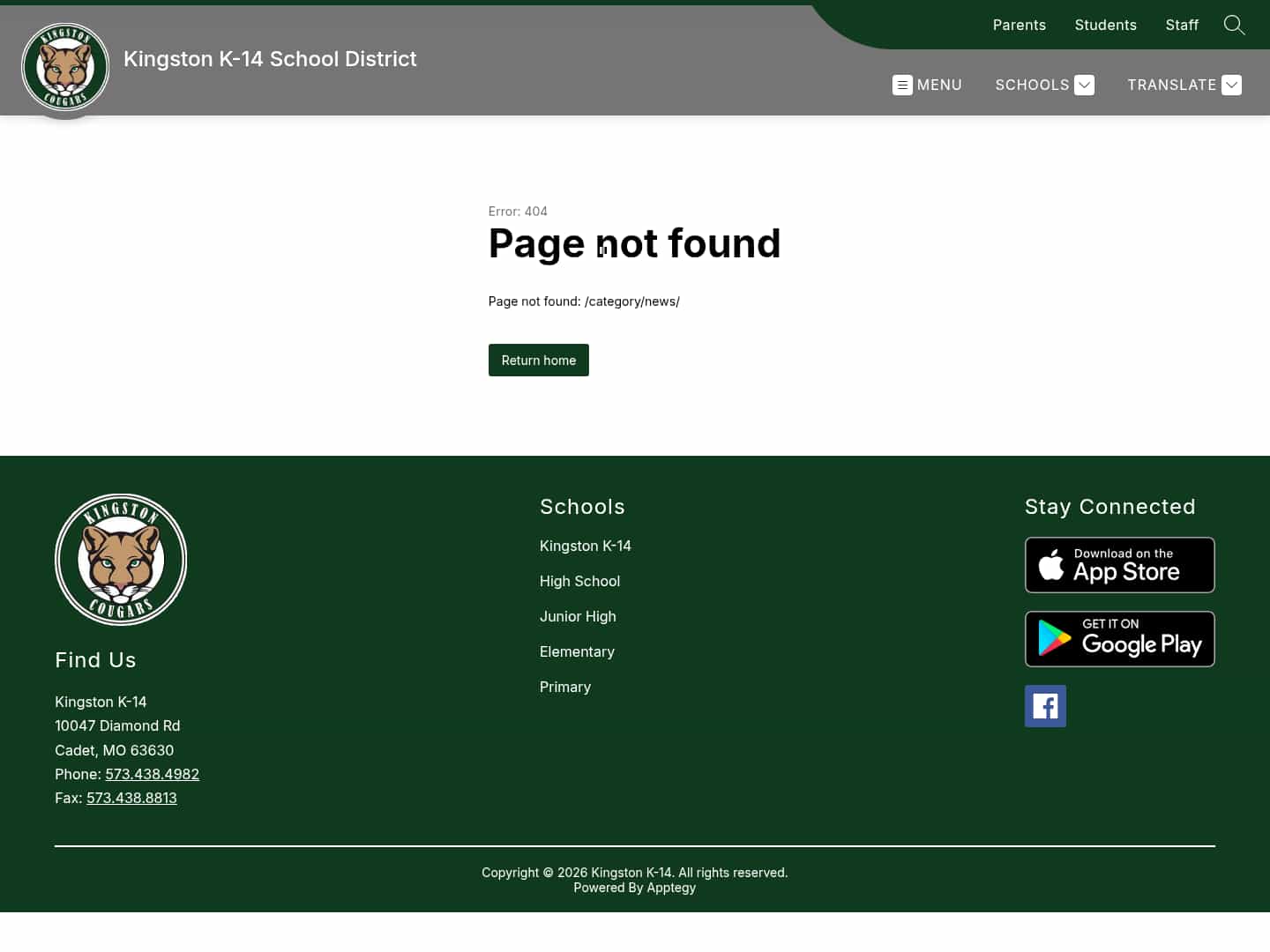Click the Download on the App Store badge
This screenshot has height=952, width=1270.
(1119, 564)
